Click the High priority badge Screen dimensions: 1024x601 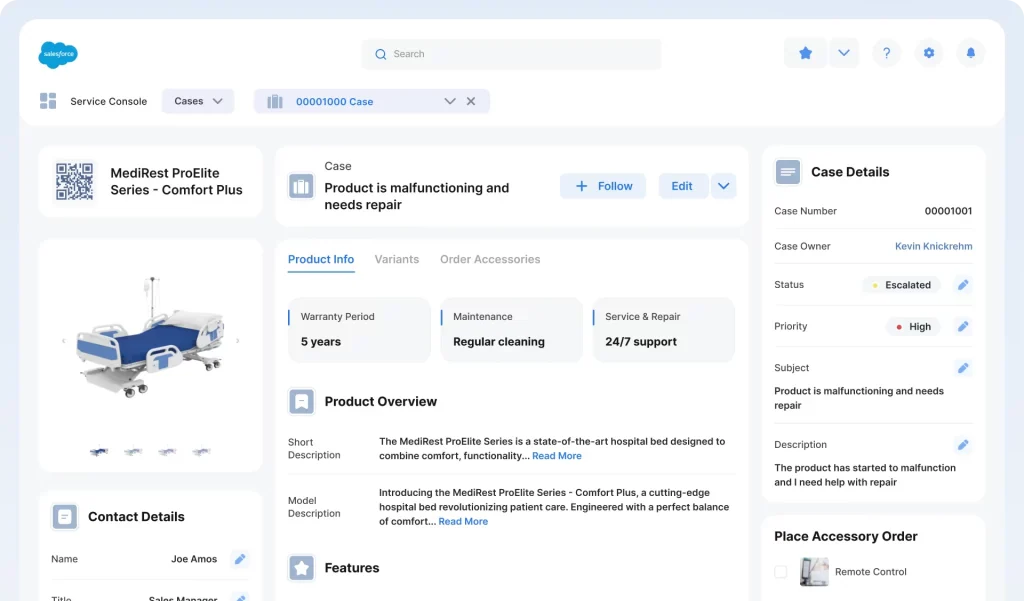pyautogui.click(x=914, y=327)
